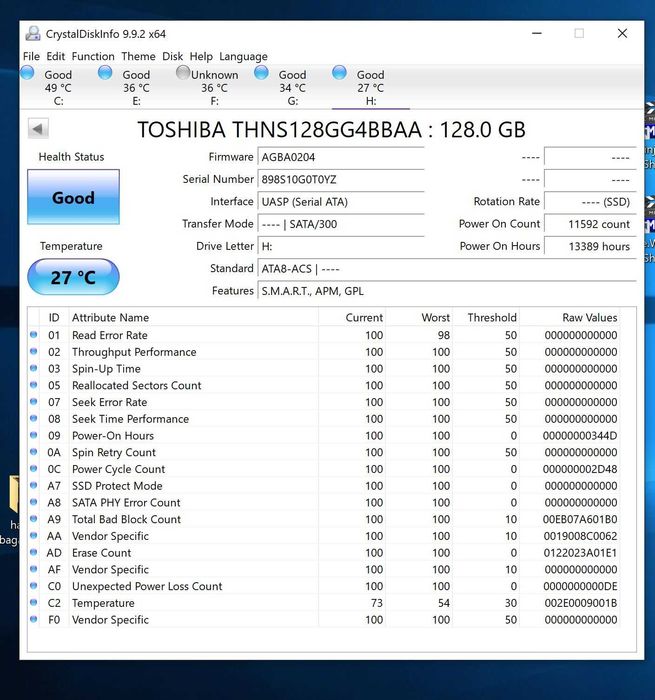Click the status dot of Total Bad Block Count
655x700 pixels.
tap(33, 518)
